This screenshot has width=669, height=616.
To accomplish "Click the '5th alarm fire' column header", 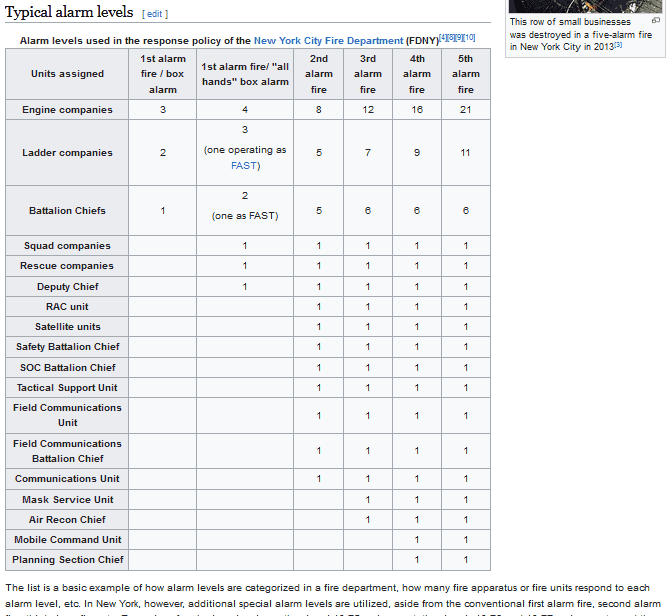I will (x=466, y=74).
